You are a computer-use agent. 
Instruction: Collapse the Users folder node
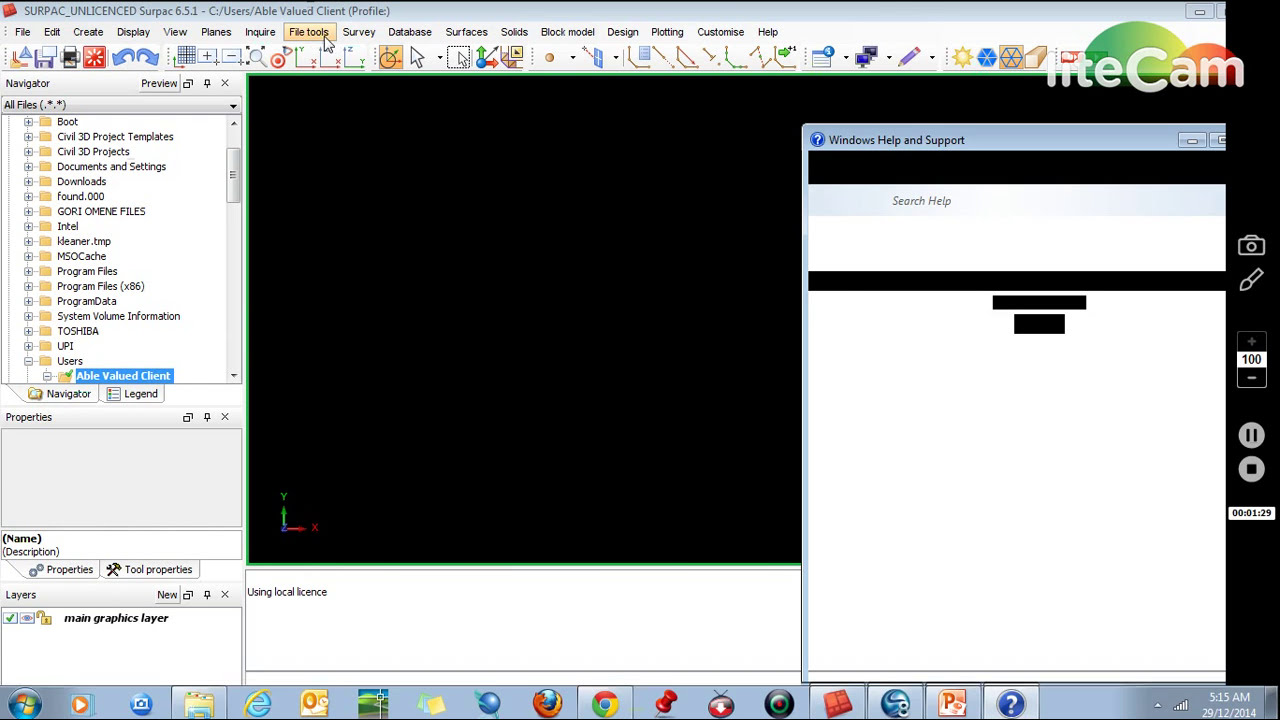tap(28, 362)
